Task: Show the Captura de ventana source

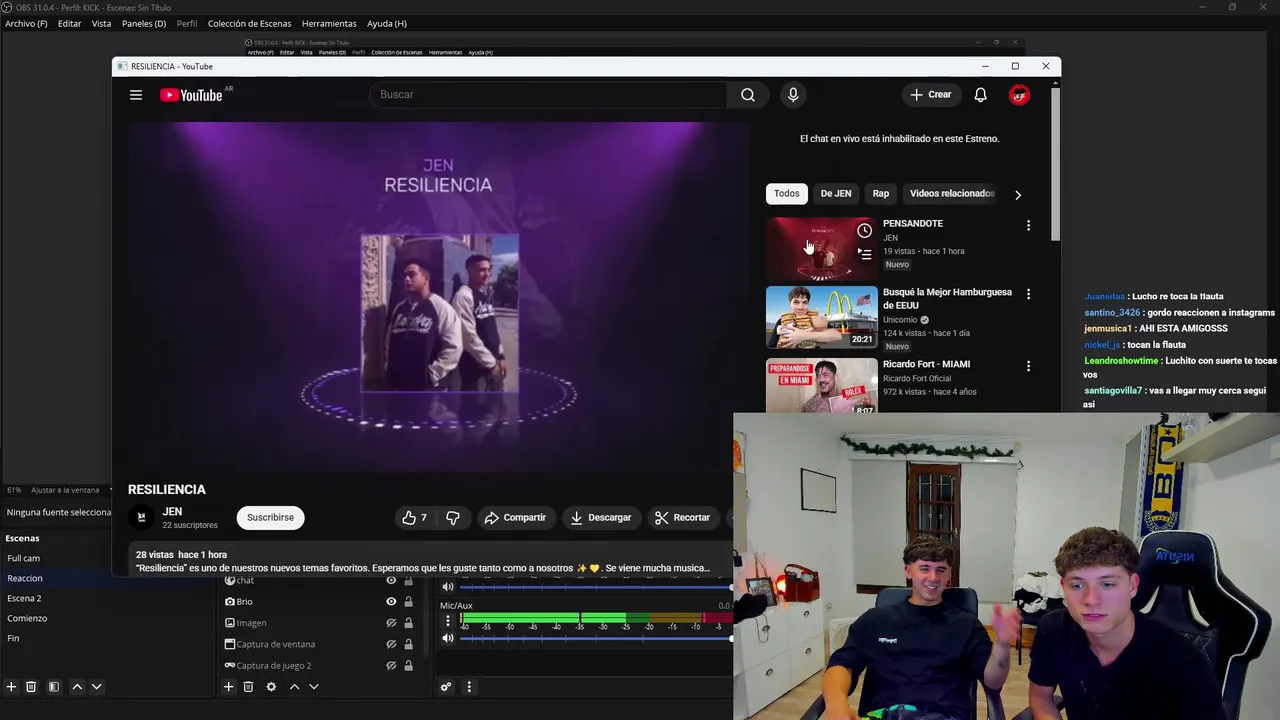Action: coord(391,645)
